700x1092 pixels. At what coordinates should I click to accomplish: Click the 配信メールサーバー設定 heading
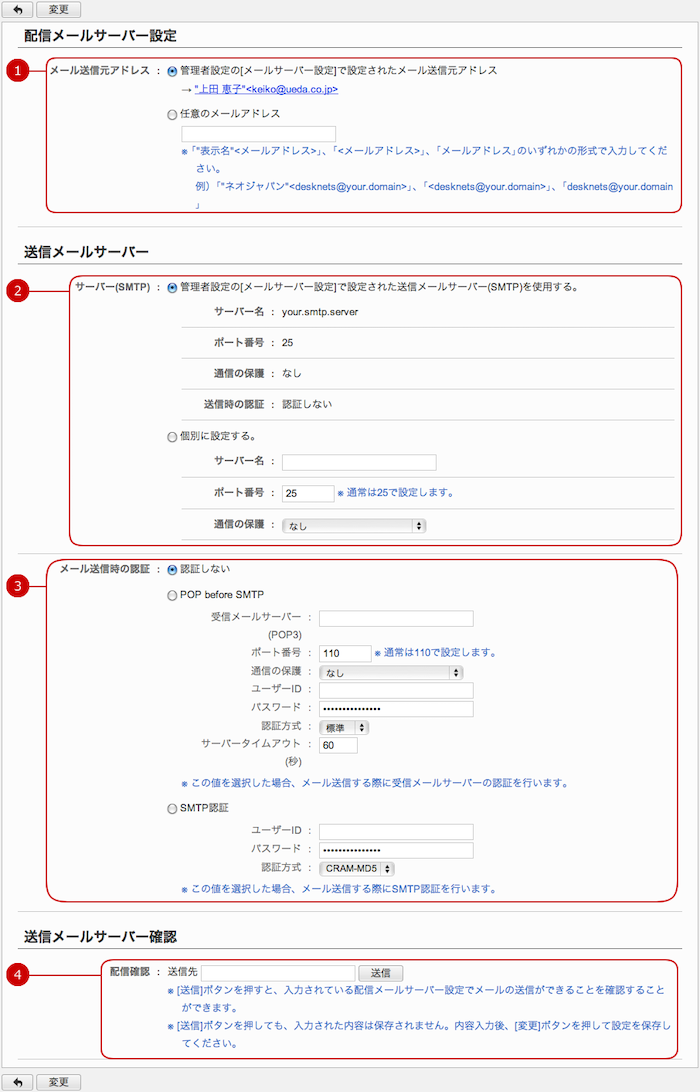[x=100, y=36]
